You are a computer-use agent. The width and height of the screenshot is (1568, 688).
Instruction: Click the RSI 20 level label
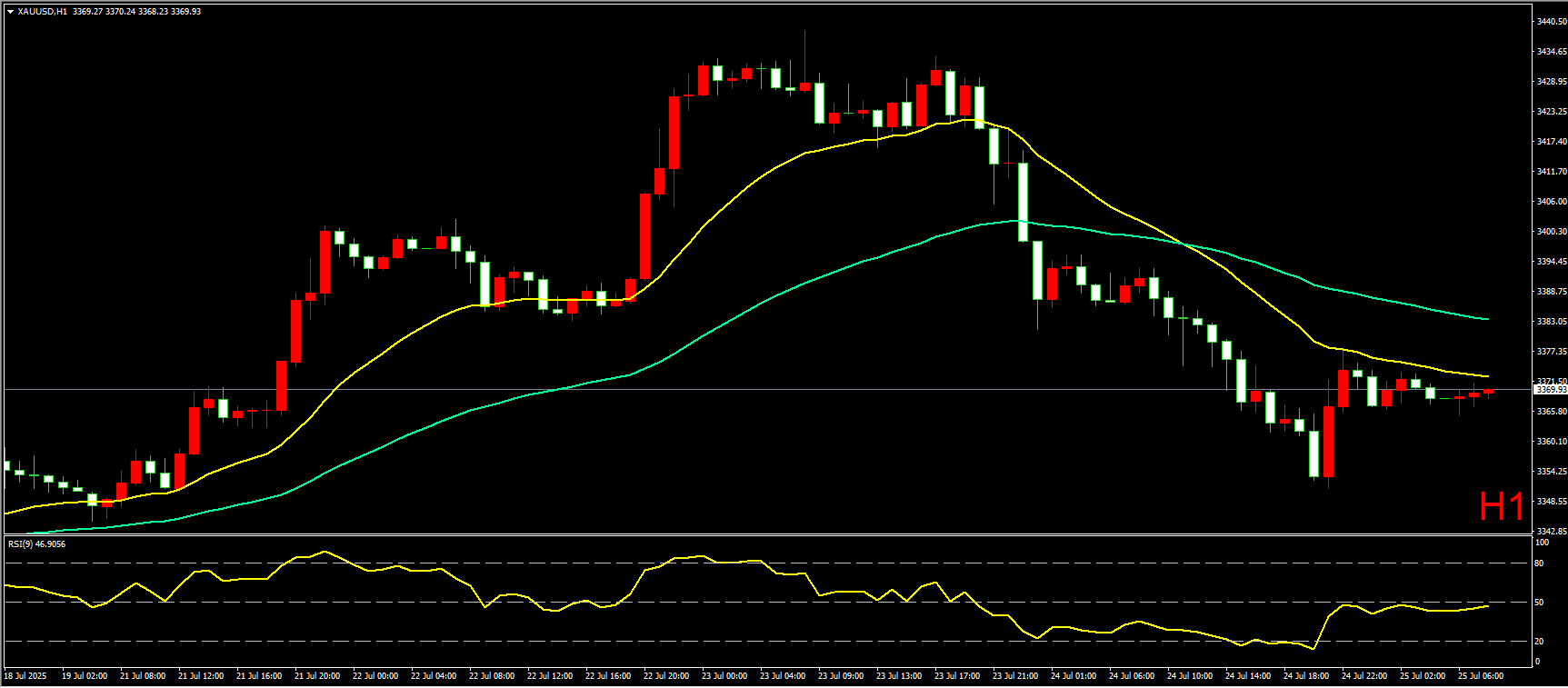pyautogui.click(x=1539, y=642)
